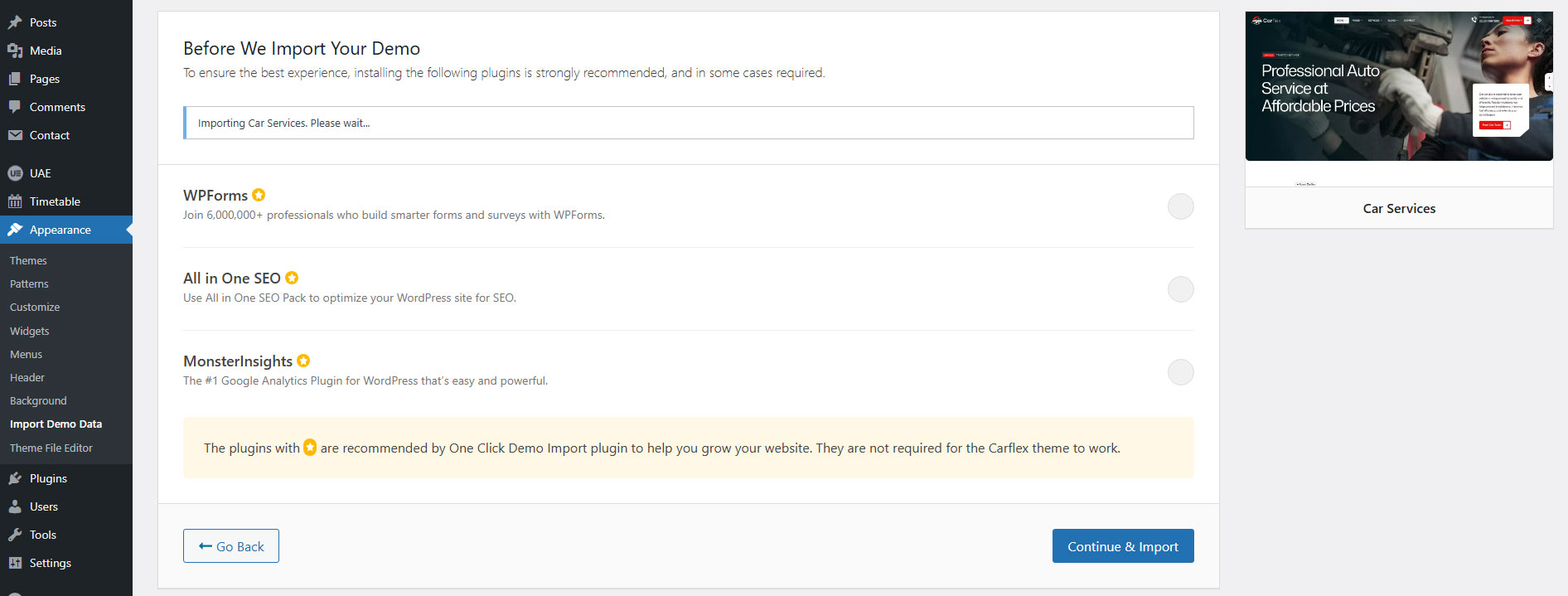Click the Posts pin icon

pyautogui.click(x=15, y=22)
